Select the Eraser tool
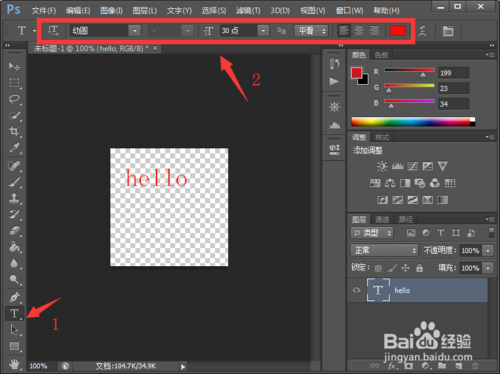The height and width of the screenshot is (374, 500). pyautogui.click(x=14, y=230)
